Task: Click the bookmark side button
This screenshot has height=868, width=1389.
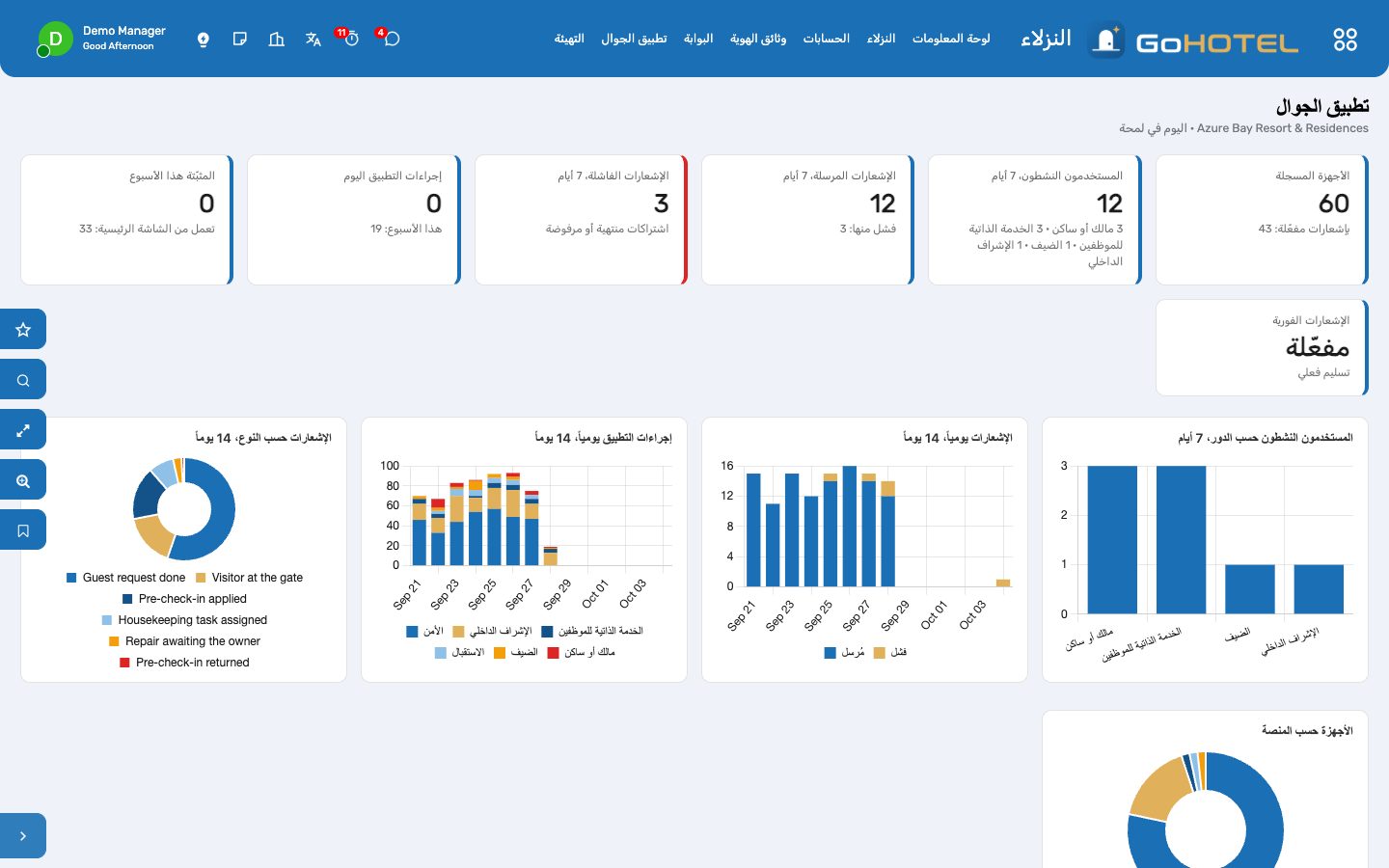Action: [x=23, y=530]
